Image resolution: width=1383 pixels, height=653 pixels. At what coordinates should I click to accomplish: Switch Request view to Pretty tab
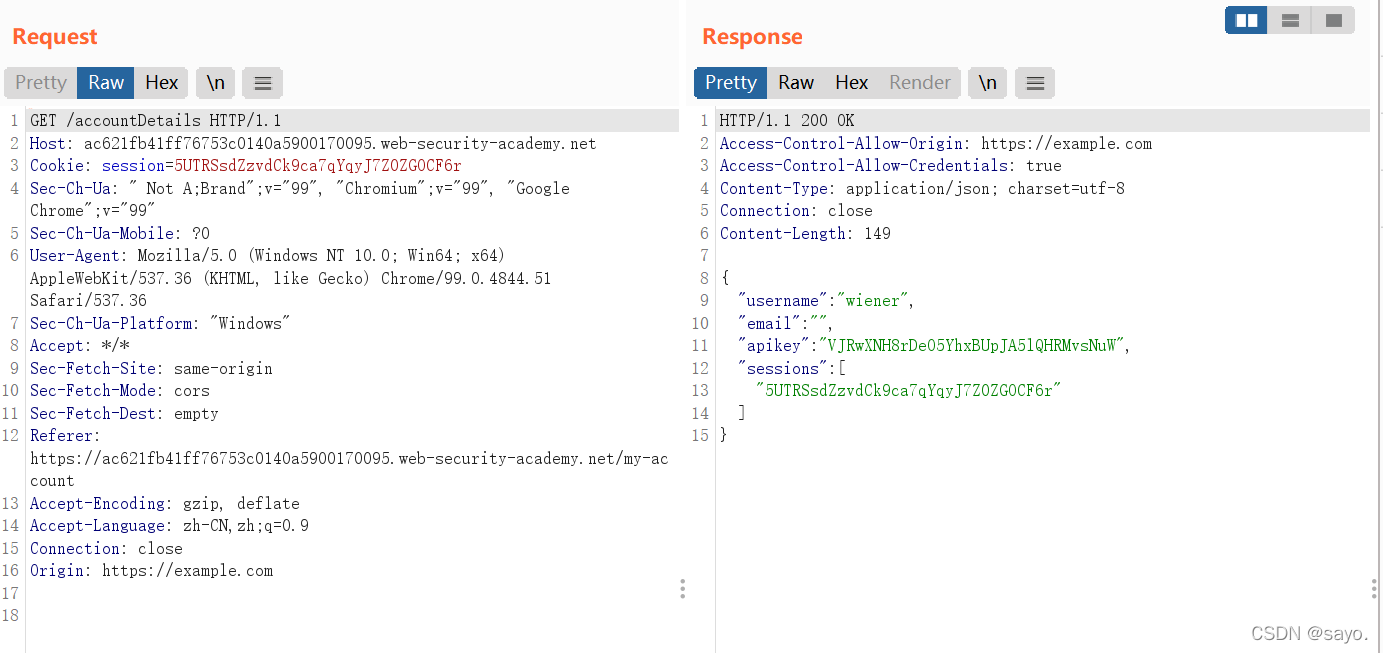(41, 83)
